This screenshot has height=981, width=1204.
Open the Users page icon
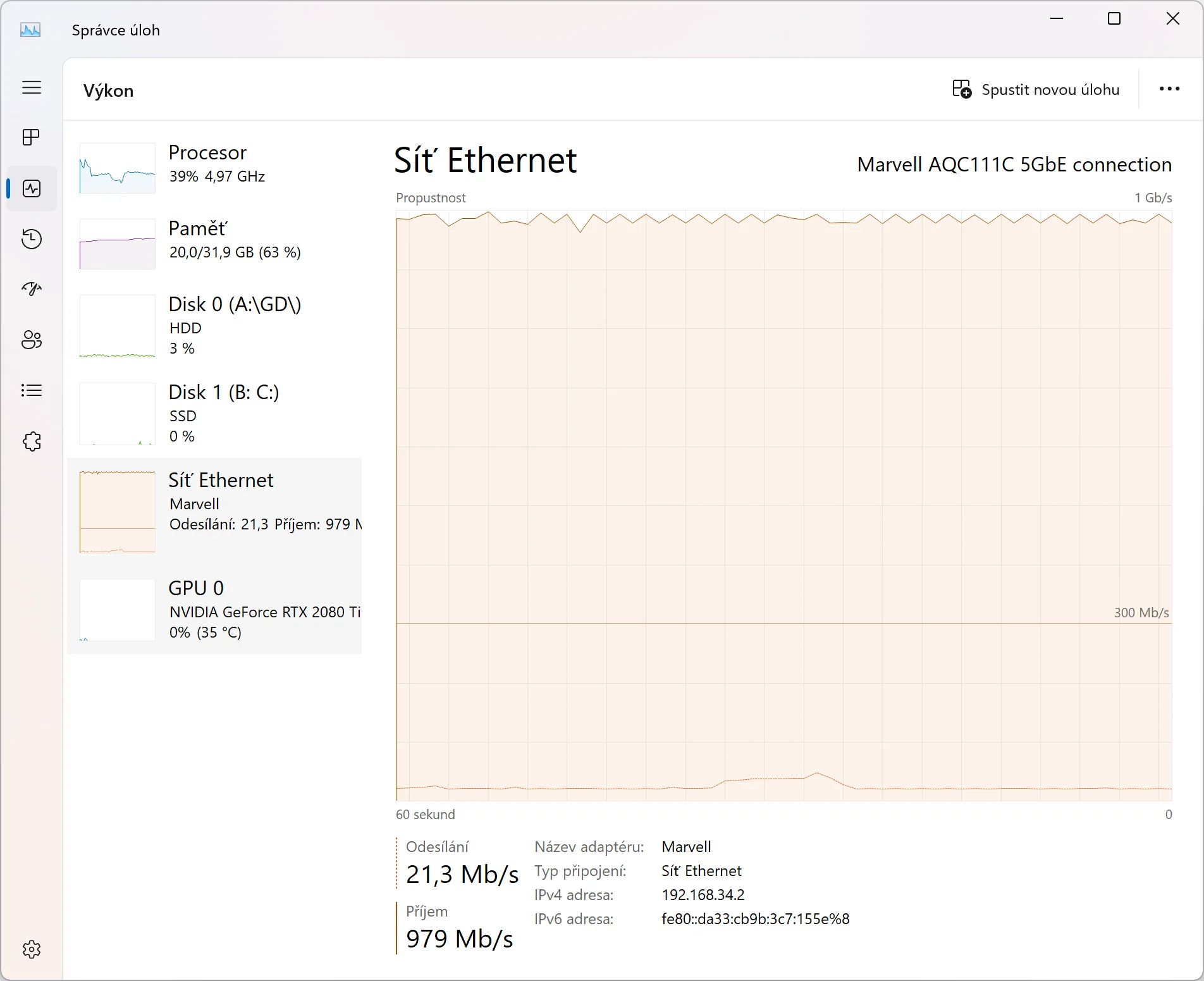32,340
